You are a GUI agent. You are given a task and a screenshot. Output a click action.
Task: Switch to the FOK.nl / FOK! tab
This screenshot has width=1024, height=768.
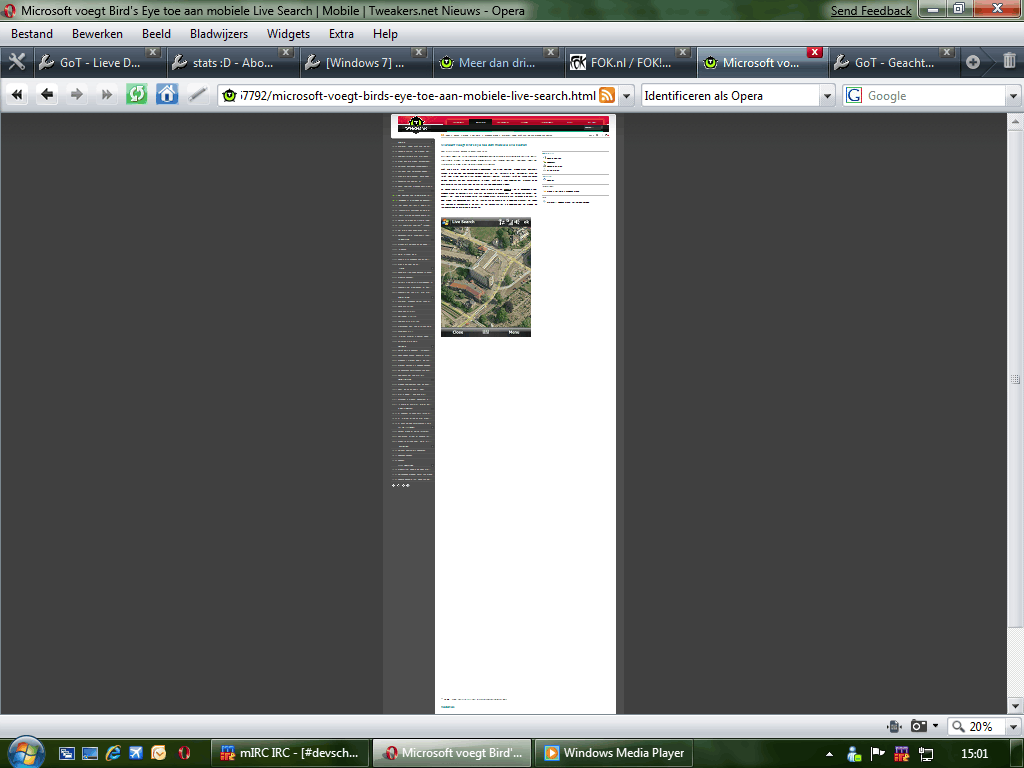pos(629,63)
